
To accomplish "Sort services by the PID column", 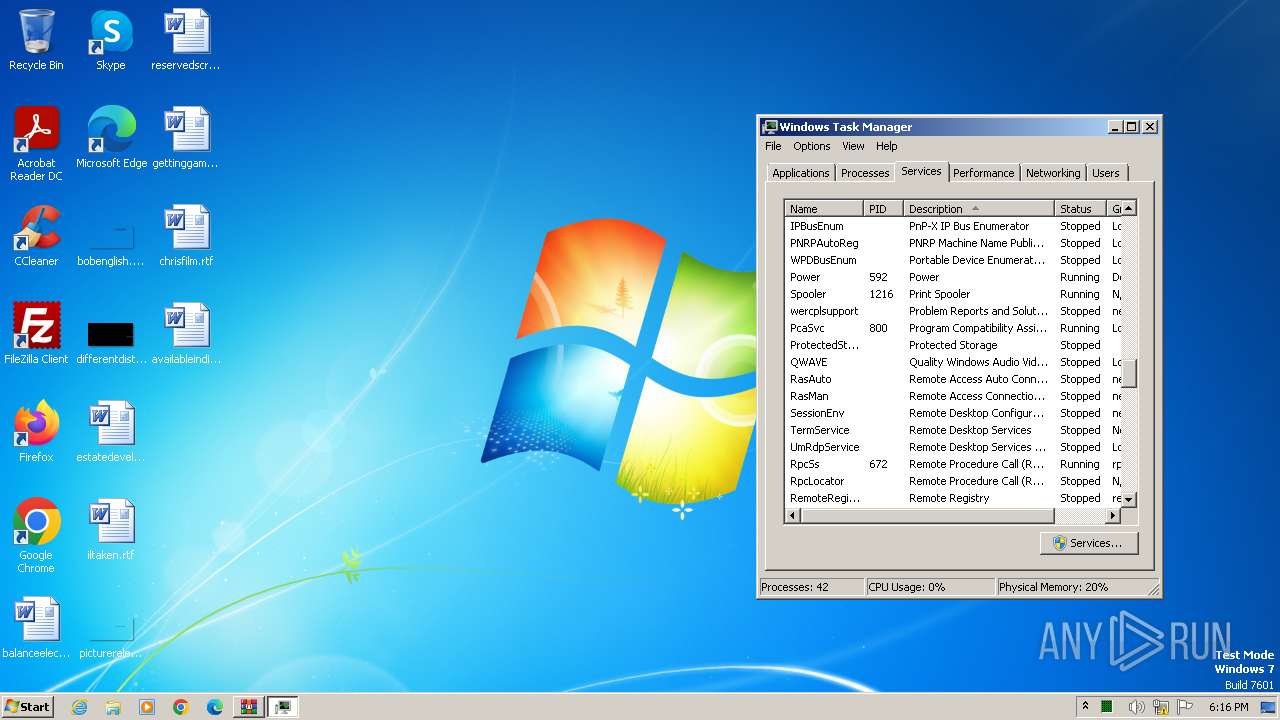I will point(884,209).
